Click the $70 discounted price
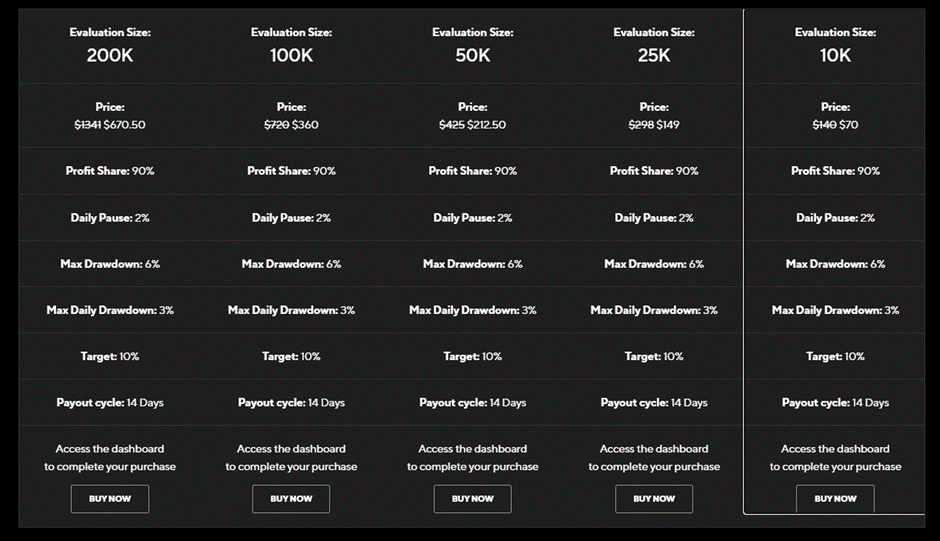Screen dimensions: 940x541 click(x=848, y=125)
